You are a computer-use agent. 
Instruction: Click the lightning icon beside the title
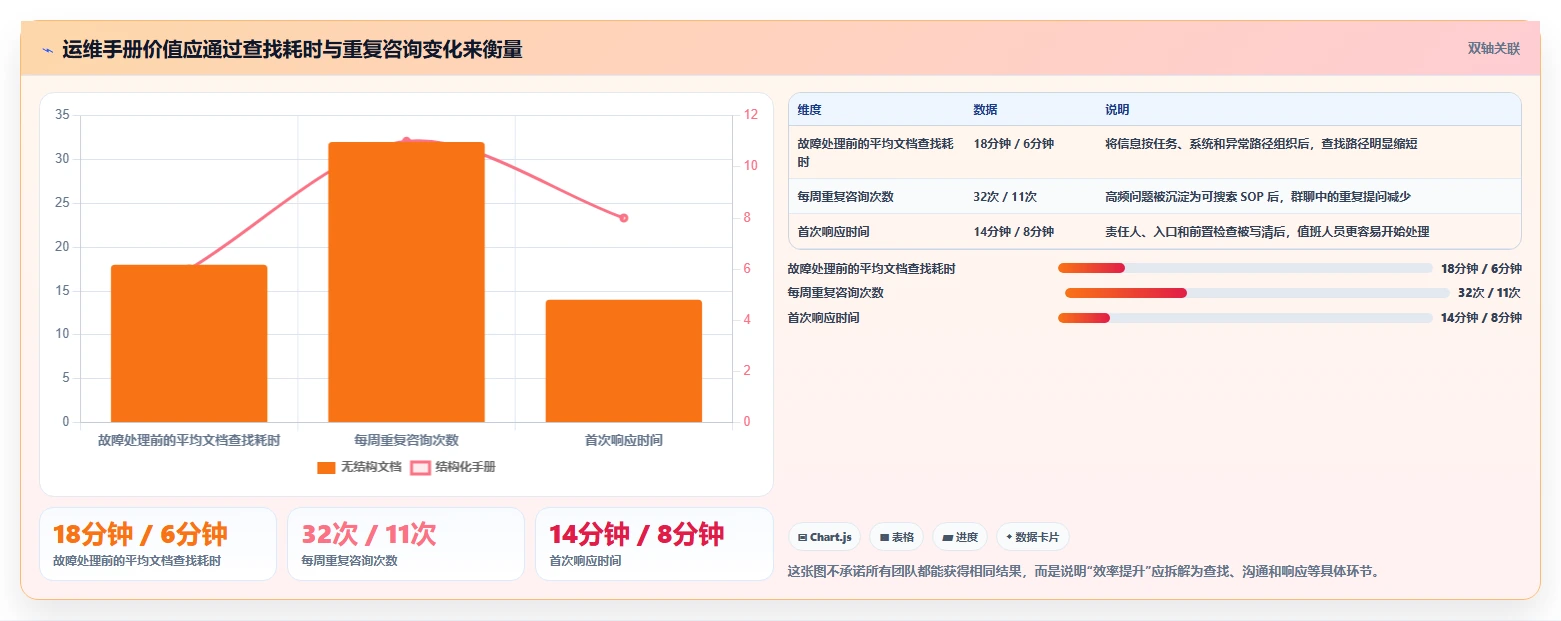[x=47, y=50]
